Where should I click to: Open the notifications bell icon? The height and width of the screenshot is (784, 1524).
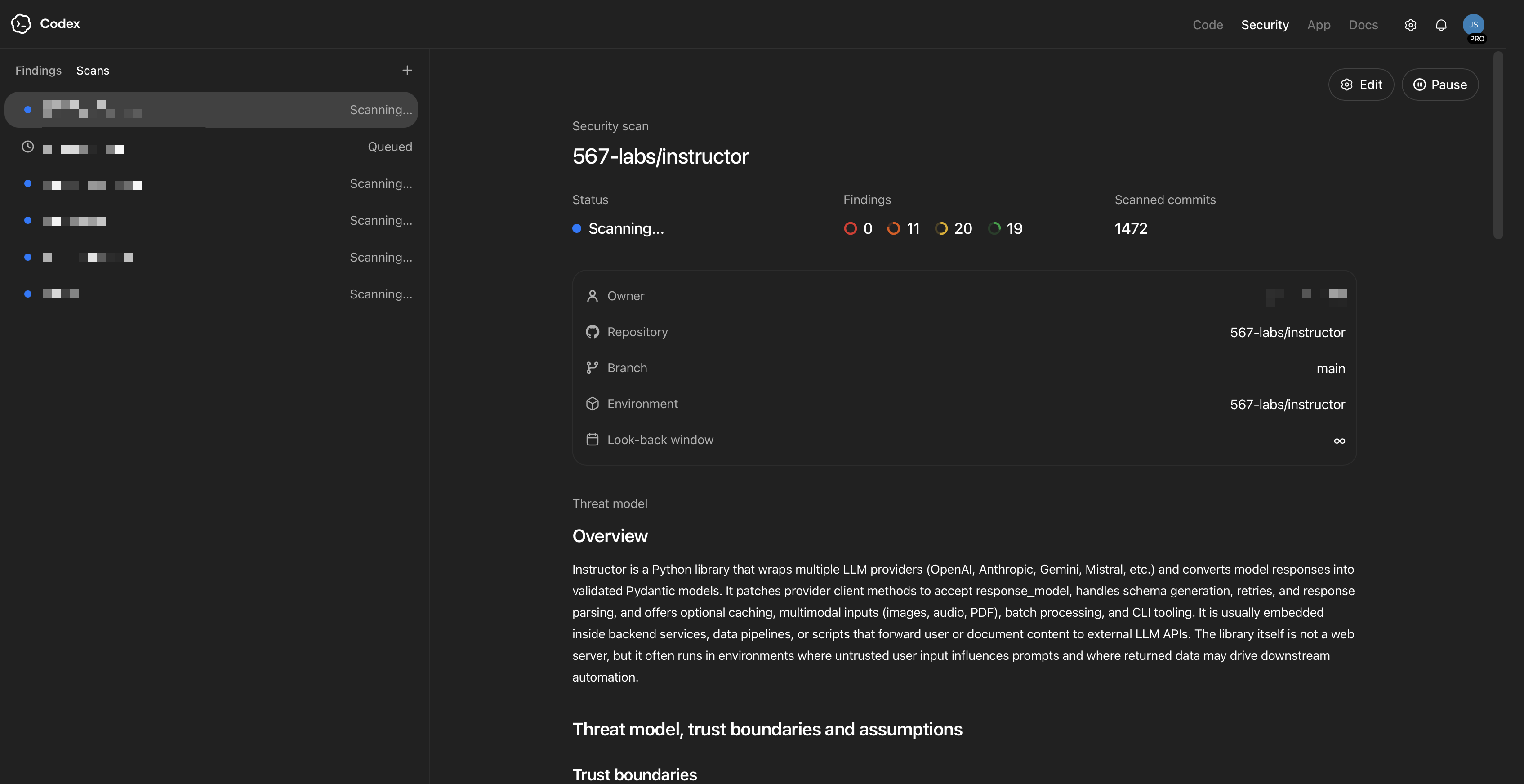[1441, 25]
